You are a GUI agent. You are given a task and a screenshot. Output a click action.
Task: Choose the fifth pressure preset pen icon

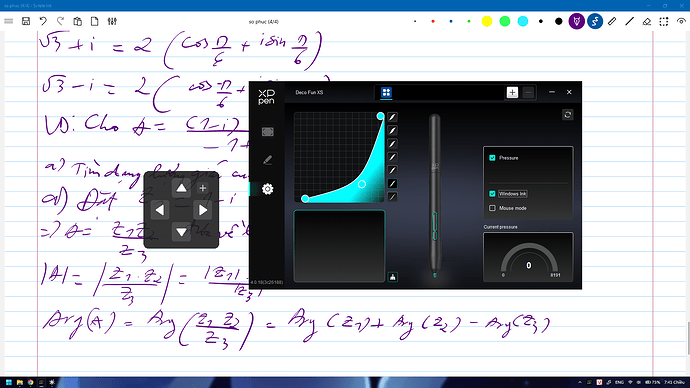[x=393, y=170]
